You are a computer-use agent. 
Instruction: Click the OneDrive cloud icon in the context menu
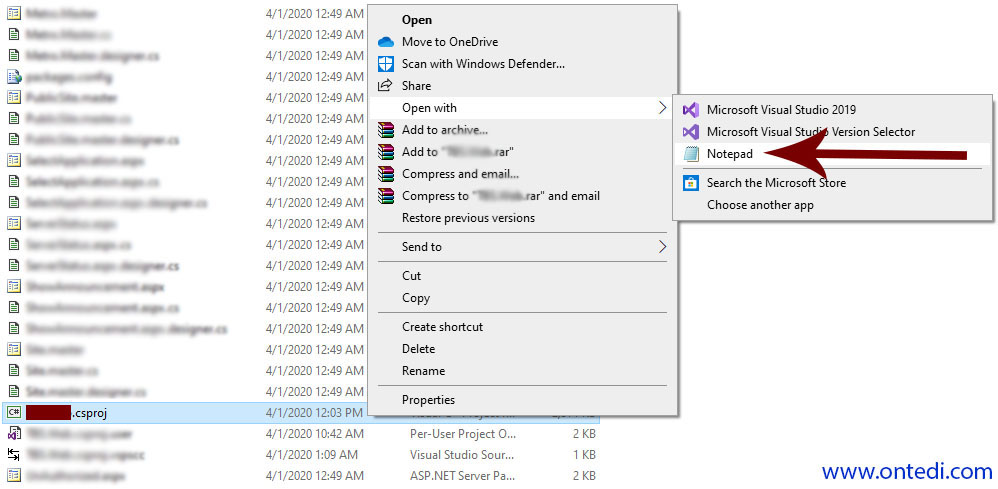pyautogui.click(x=386, y=42)
